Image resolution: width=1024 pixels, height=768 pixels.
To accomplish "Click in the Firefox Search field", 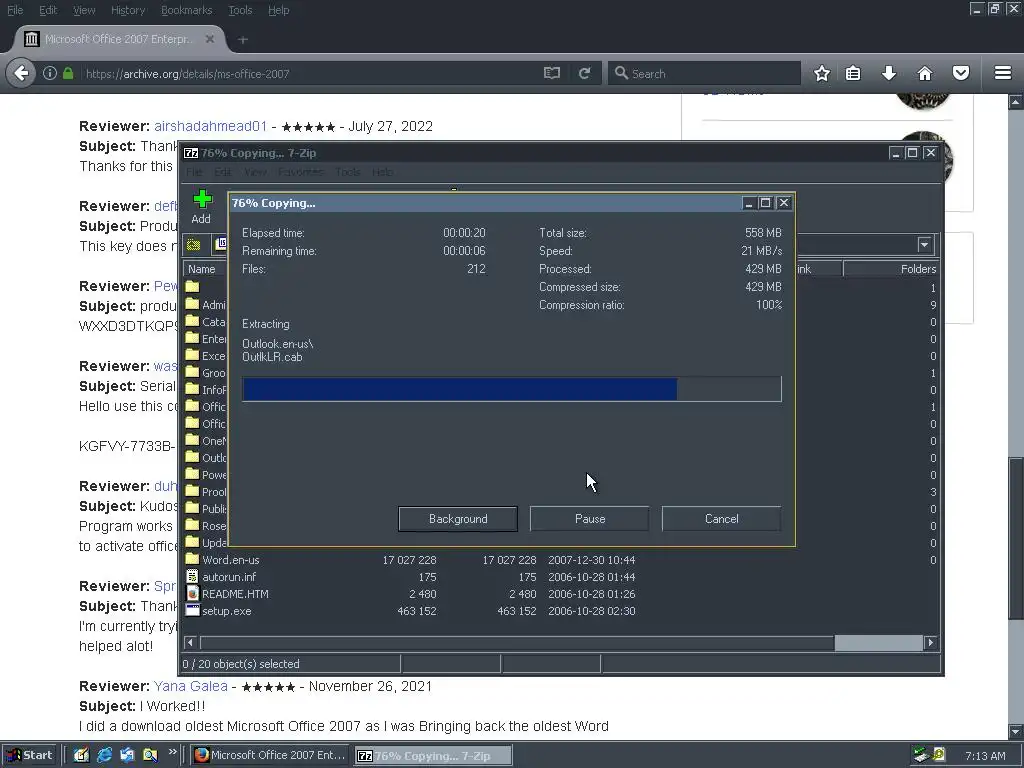I will click(704, 73).
